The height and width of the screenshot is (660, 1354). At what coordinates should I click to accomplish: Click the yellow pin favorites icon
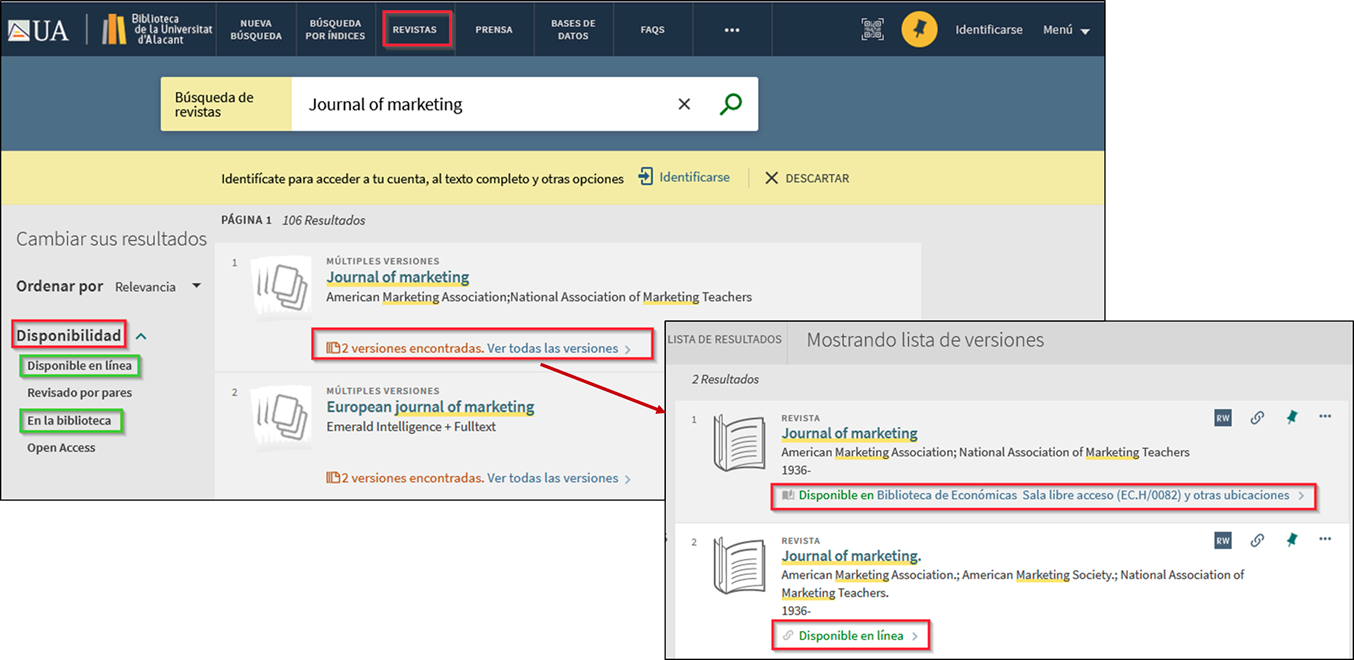(919, 29)
